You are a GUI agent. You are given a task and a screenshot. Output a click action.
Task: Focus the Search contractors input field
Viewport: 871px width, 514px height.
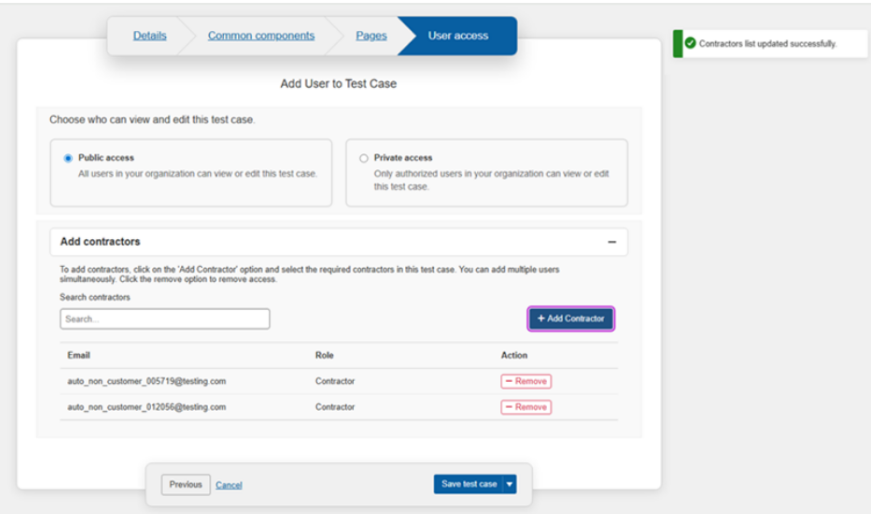(x=164, y=319)
